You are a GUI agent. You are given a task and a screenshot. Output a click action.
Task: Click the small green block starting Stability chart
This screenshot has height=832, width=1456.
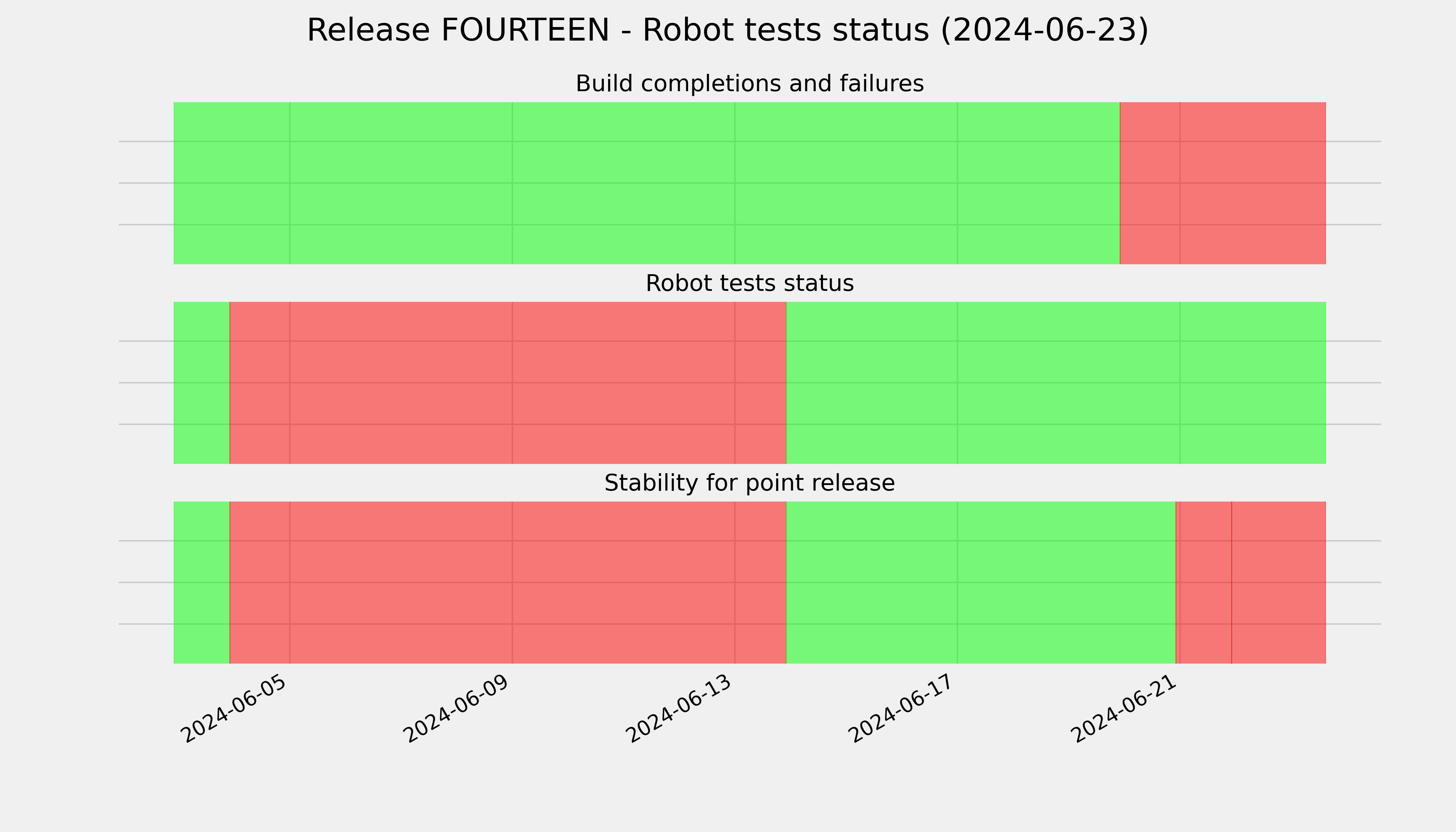(x=202, y=582)
